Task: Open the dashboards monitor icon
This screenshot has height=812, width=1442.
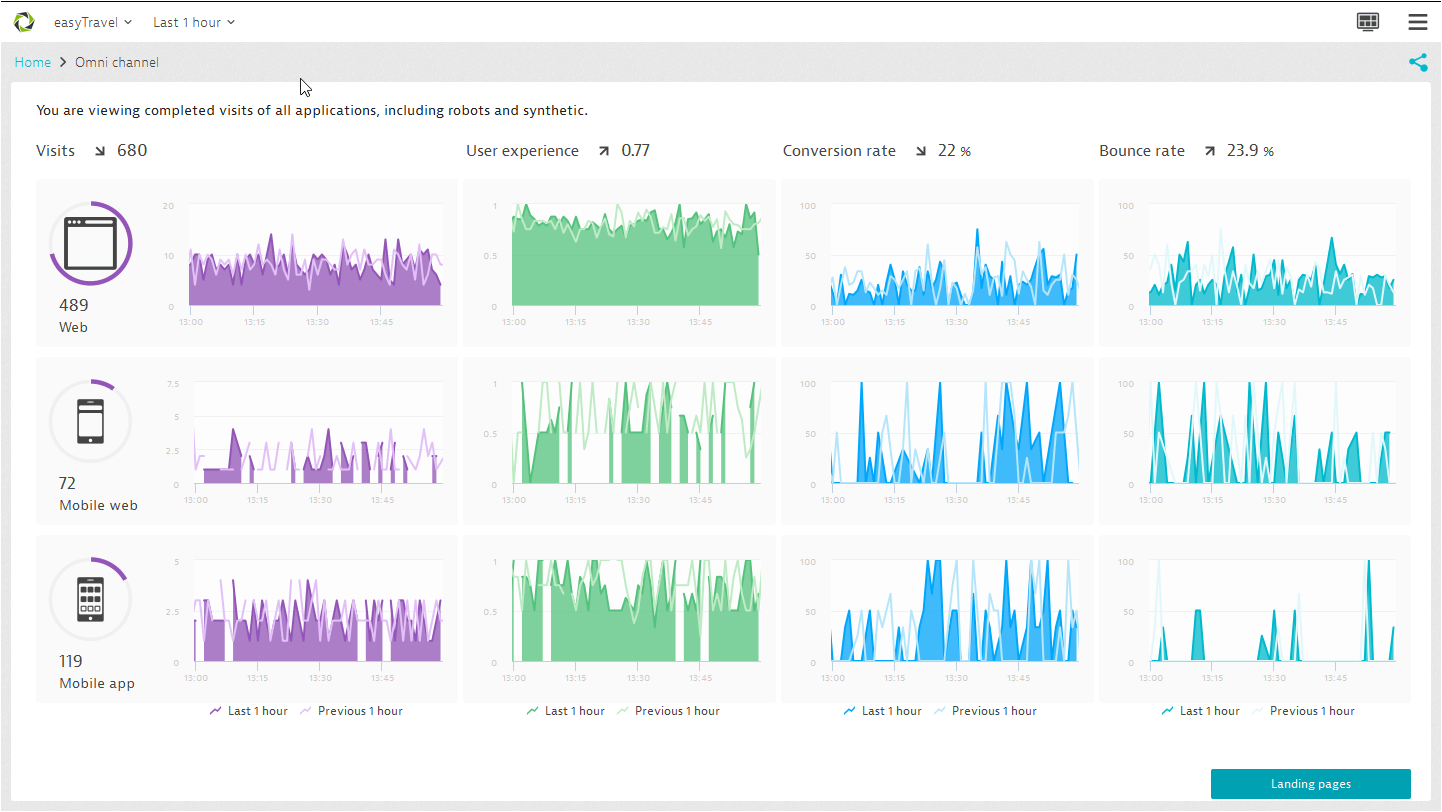Action: pyautogui.click(x=1368, y=22)
